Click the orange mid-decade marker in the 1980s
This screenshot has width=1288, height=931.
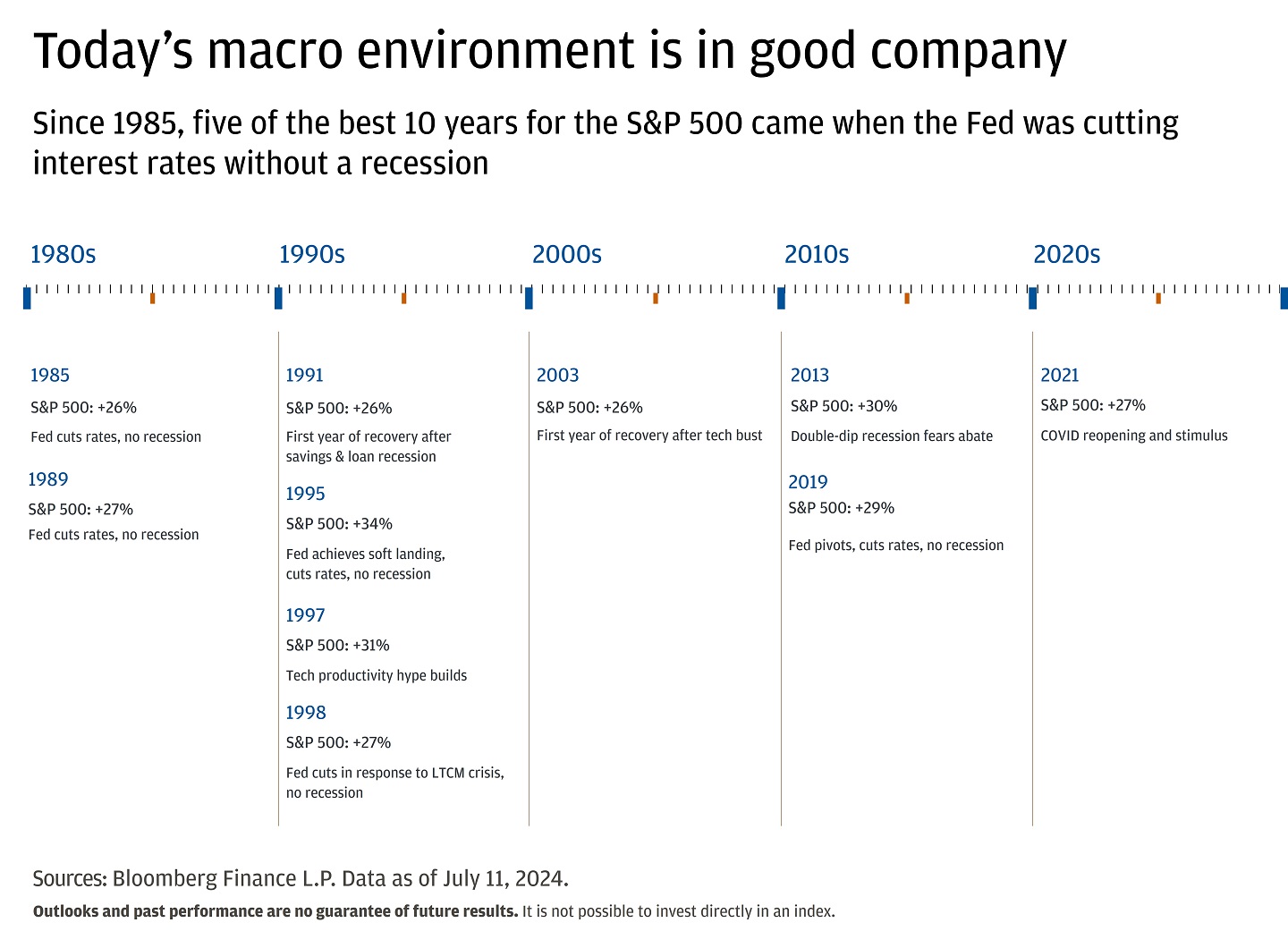[153, 298]
